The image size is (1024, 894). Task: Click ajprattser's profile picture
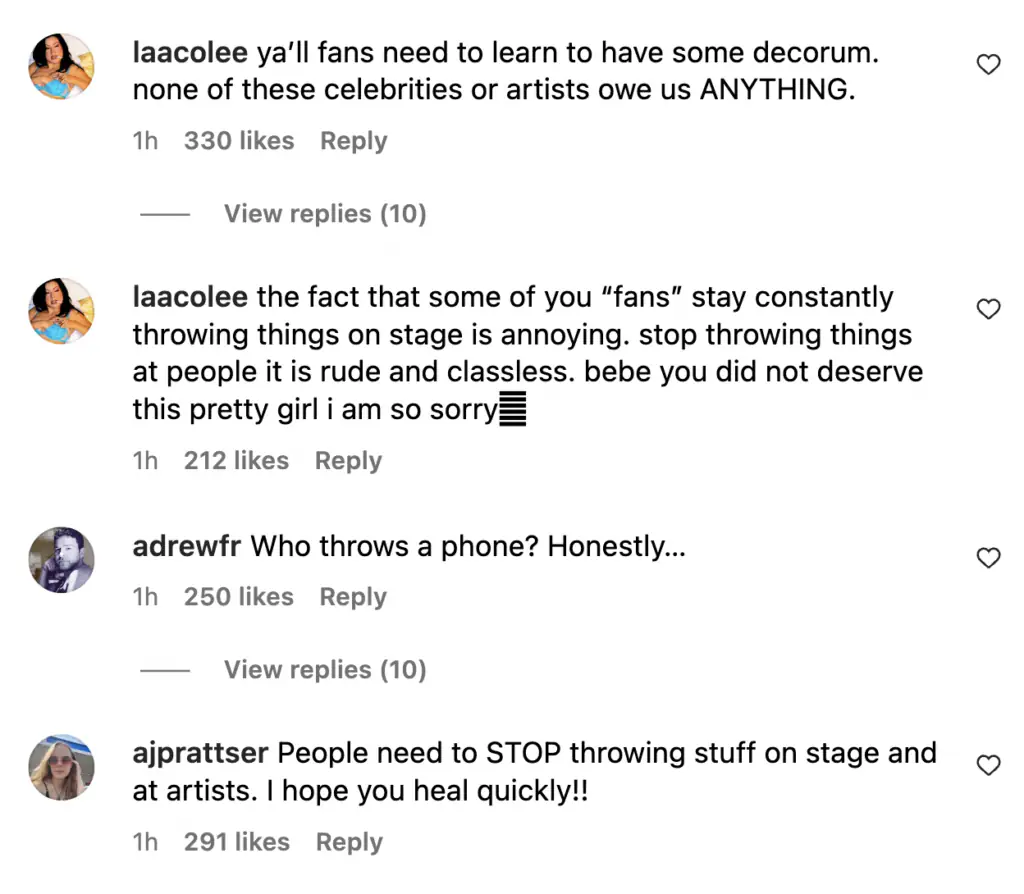[x=63, y=767]
